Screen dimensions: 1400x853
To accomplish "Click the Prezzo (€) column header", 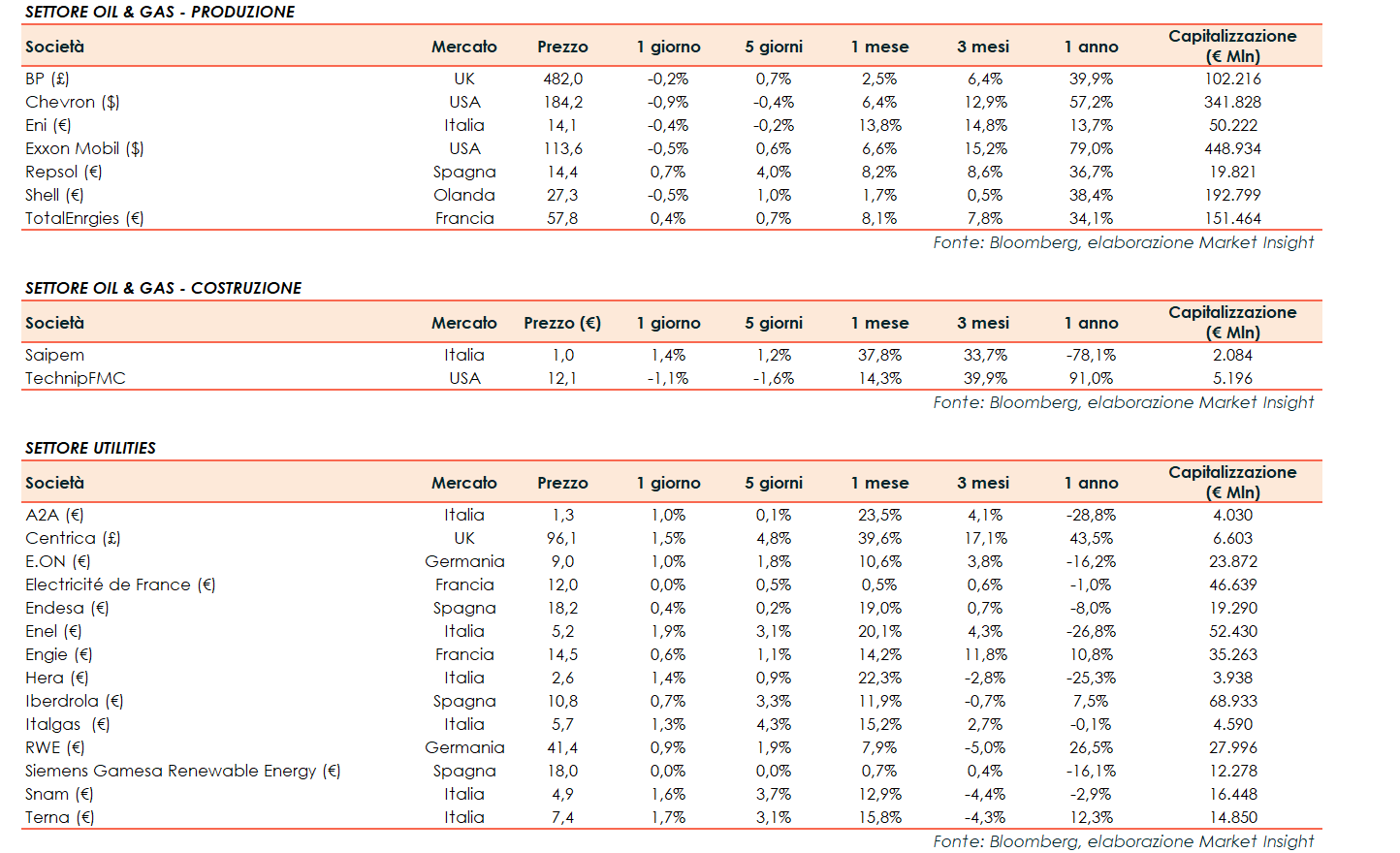I will pyautogui.click(x=562, y=323).
